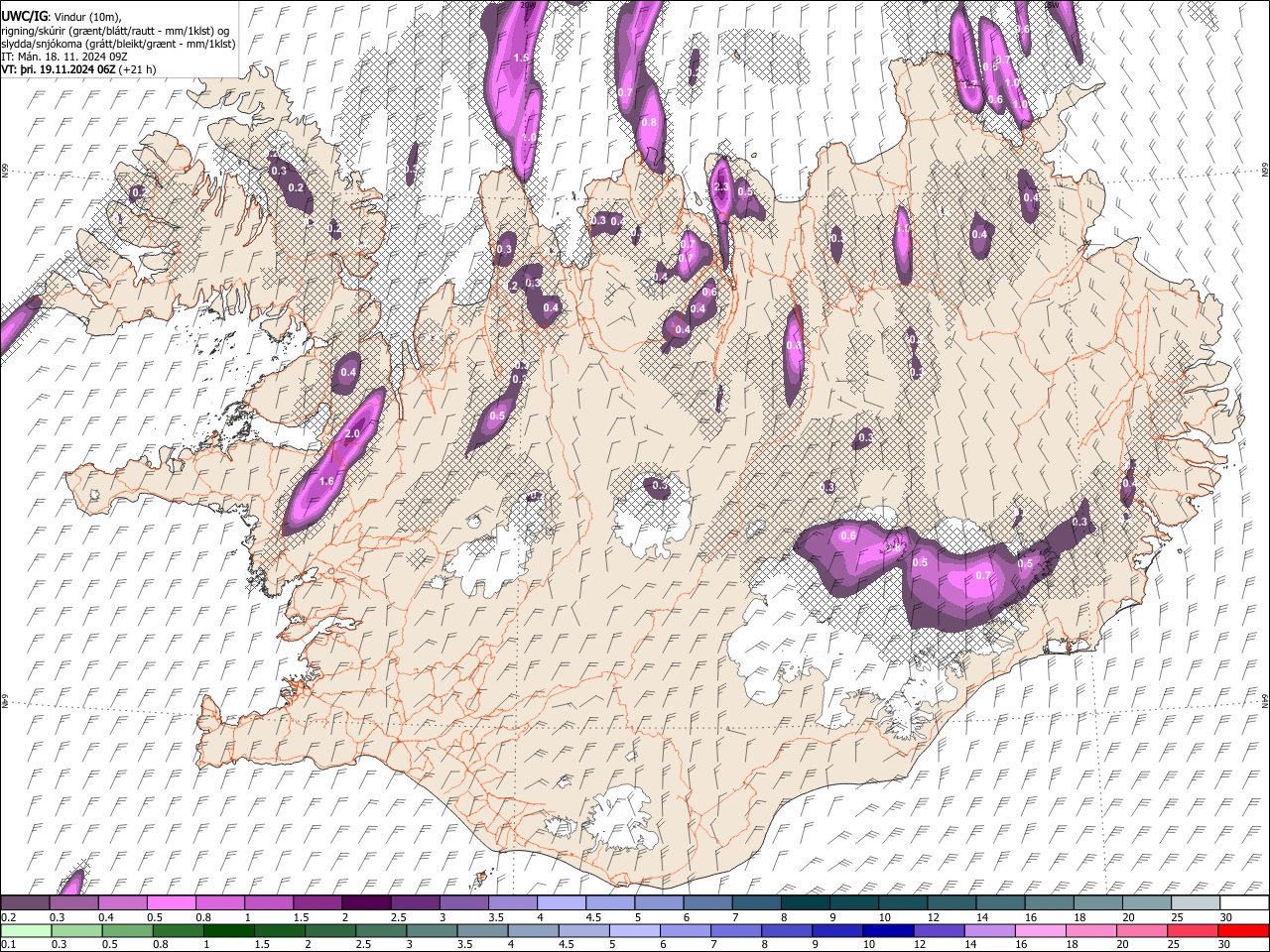Click the '1.5' value in the northern snow band

coord(521,58)
